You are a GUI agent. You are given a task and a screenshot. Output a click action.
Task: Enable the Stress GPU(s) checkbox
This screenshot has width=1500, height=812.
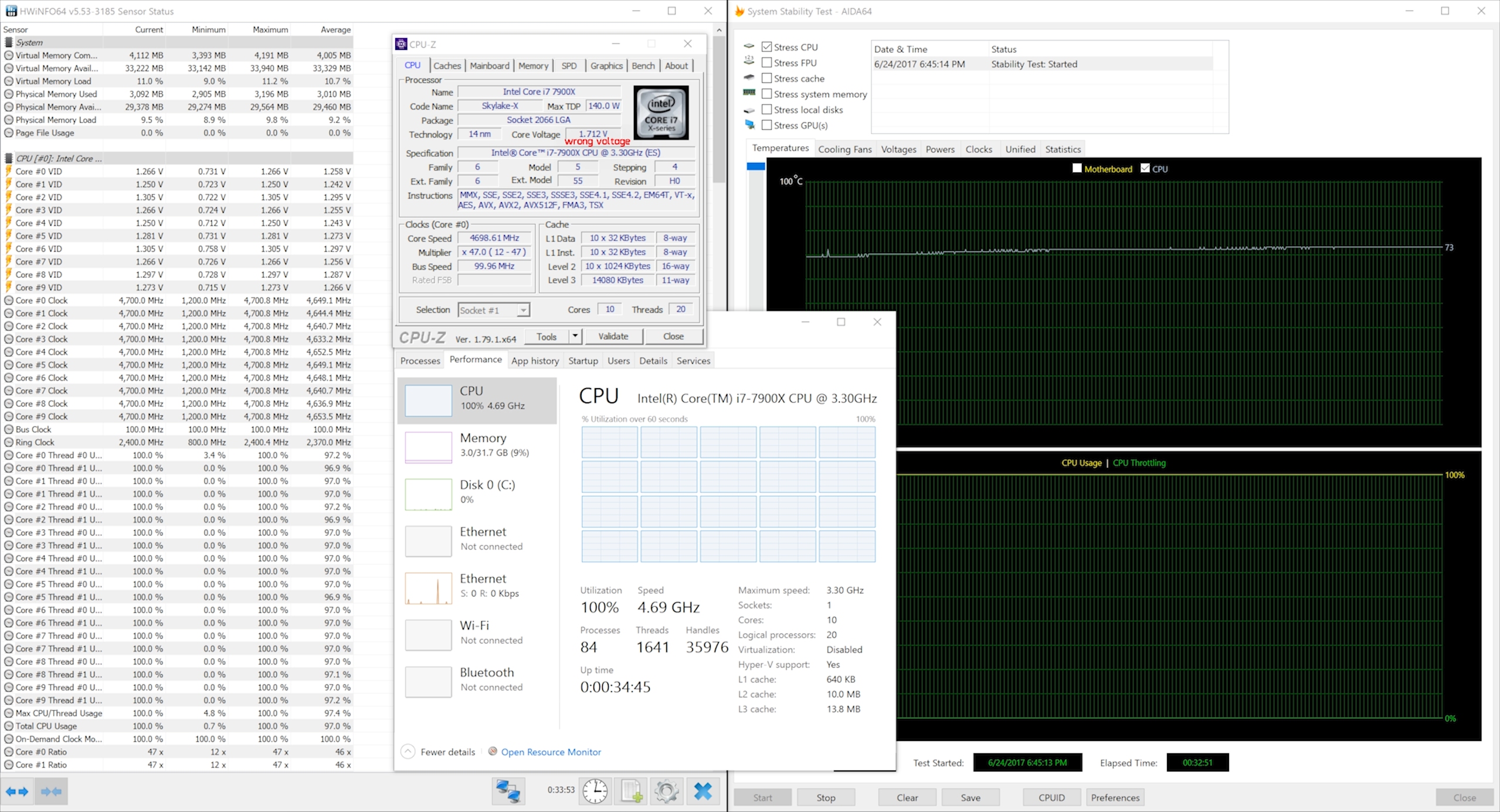766,125
